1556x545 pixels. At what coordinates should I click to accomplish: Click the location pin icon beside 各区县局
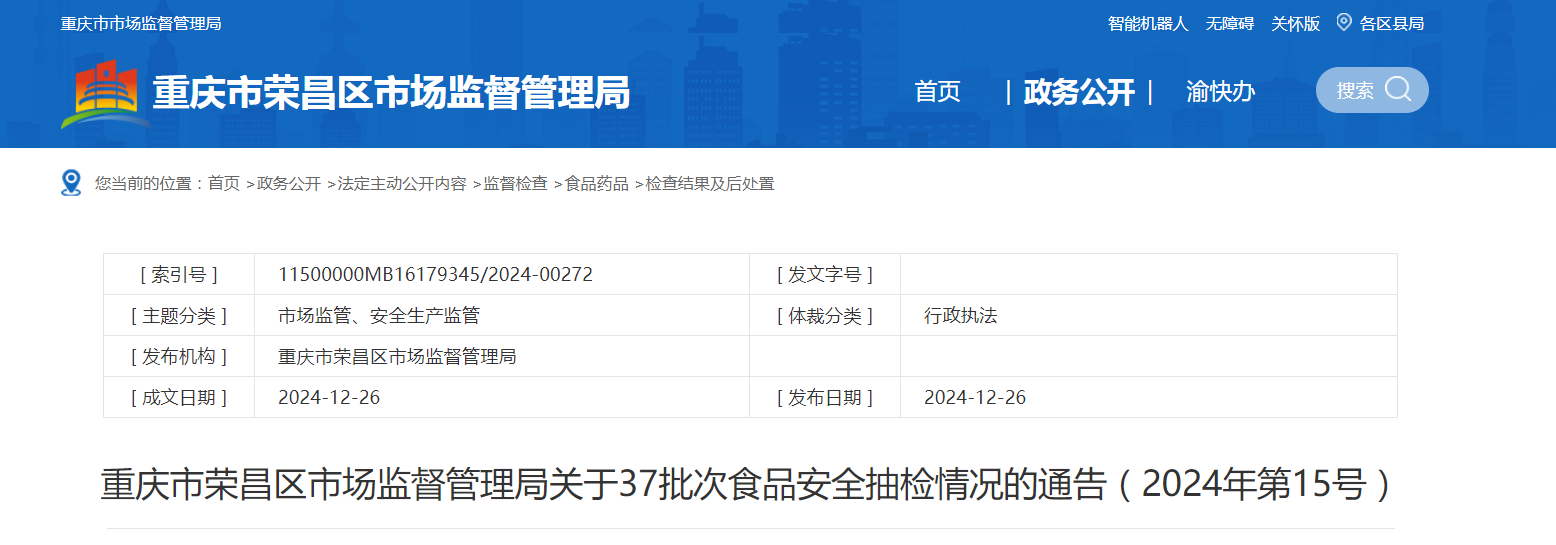1344,22
